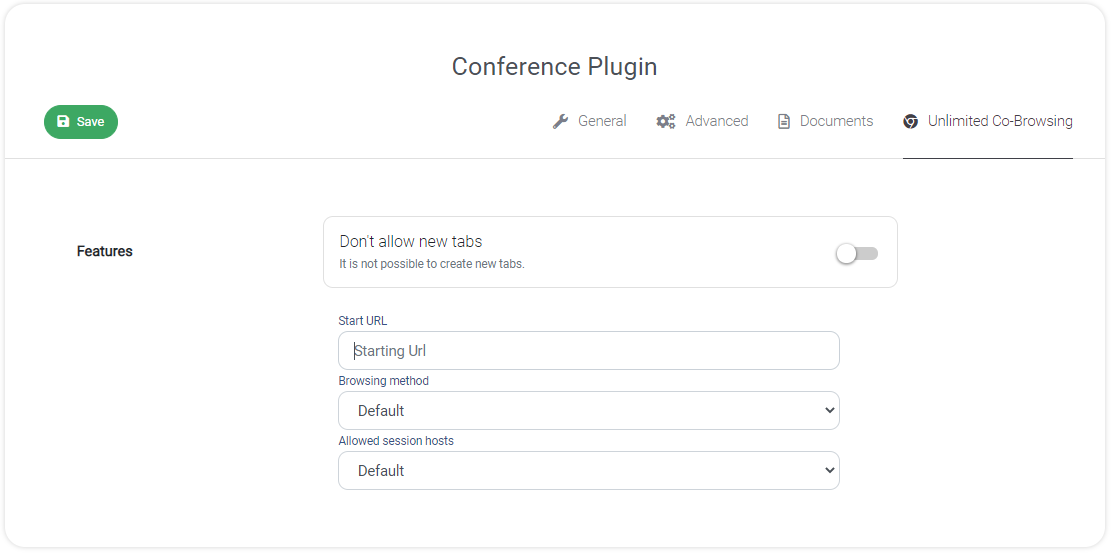
Task: Switch to the Advanced tab
Action: [703, 122]
